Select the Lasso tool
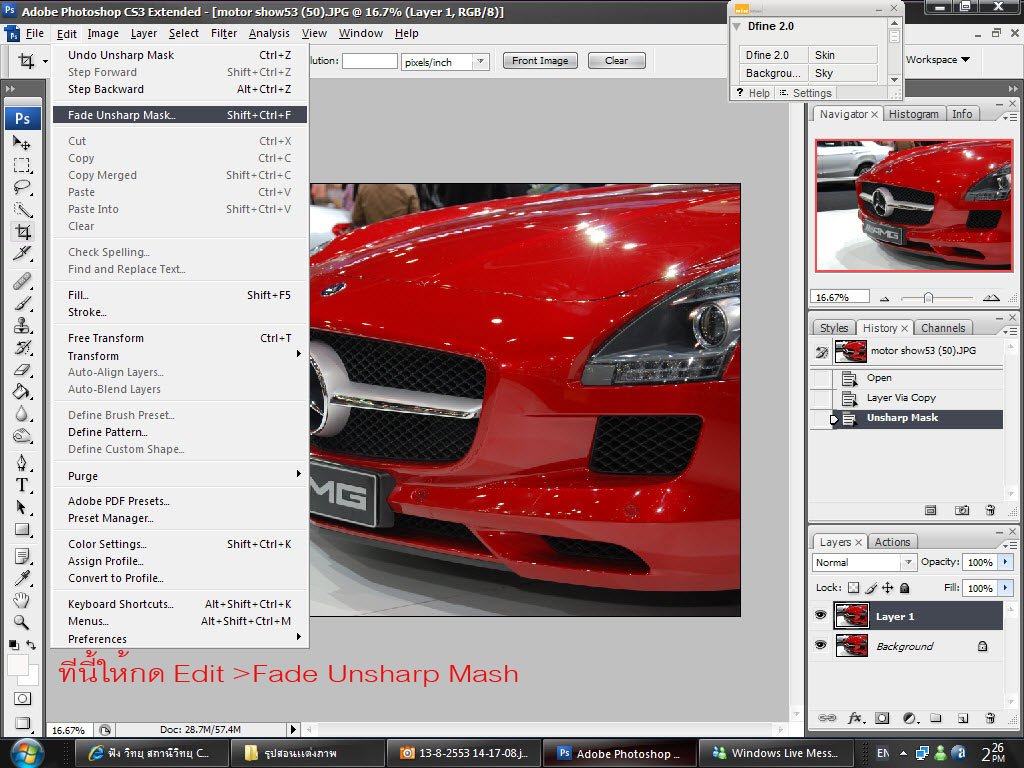The width and height of the screenshot is (1024, 768). point(22,187)
